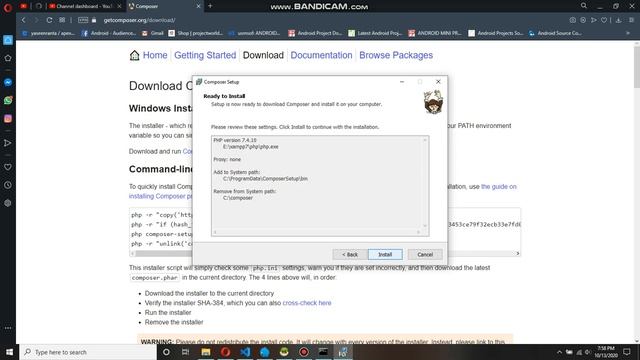Open Visual Studio Code from taskbar
The height and width of the screenshot is (360, 640).
pos(245,352)
